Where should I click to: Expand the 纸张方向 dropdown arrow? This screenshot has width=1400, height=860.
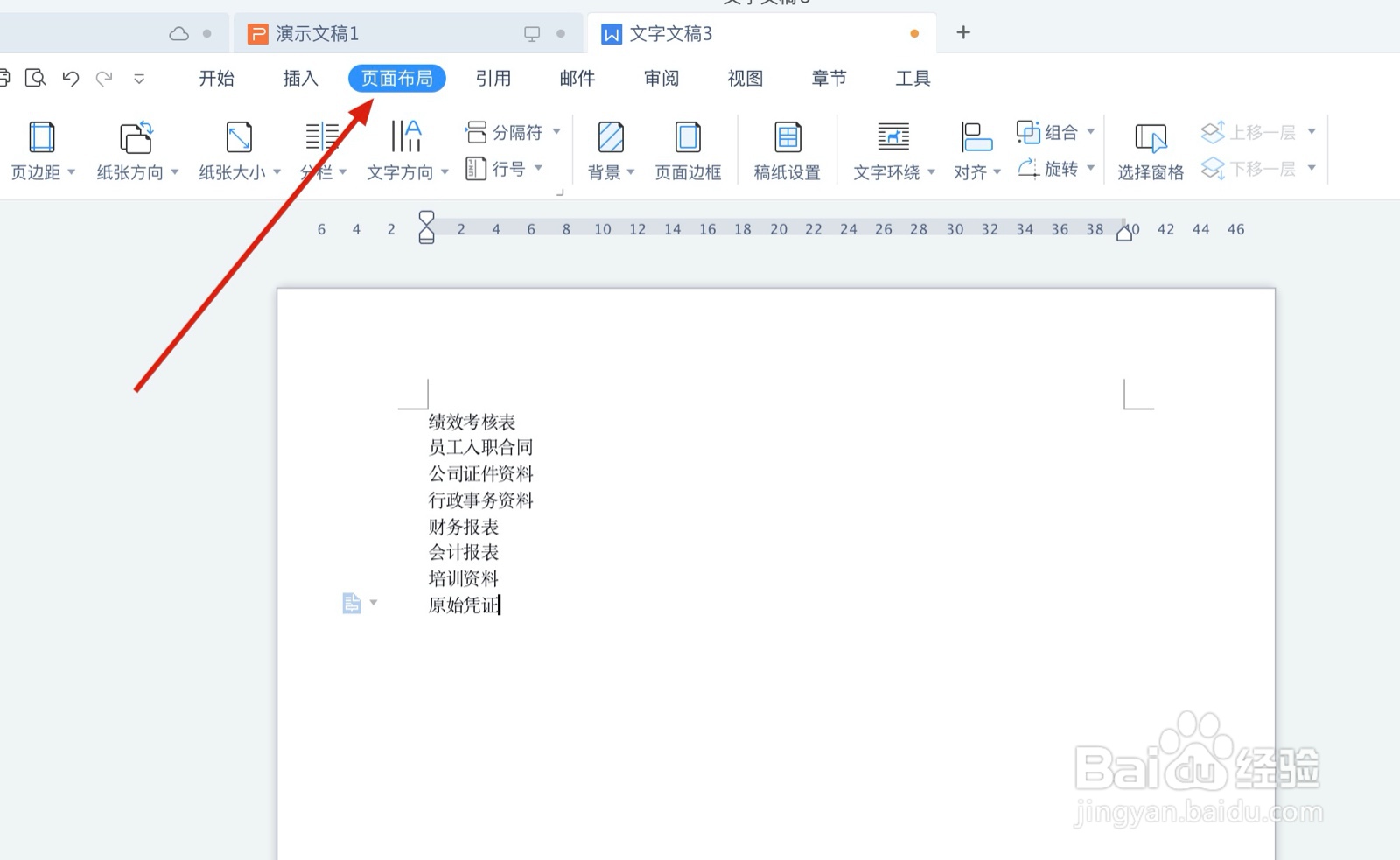(x=175, y=172)
